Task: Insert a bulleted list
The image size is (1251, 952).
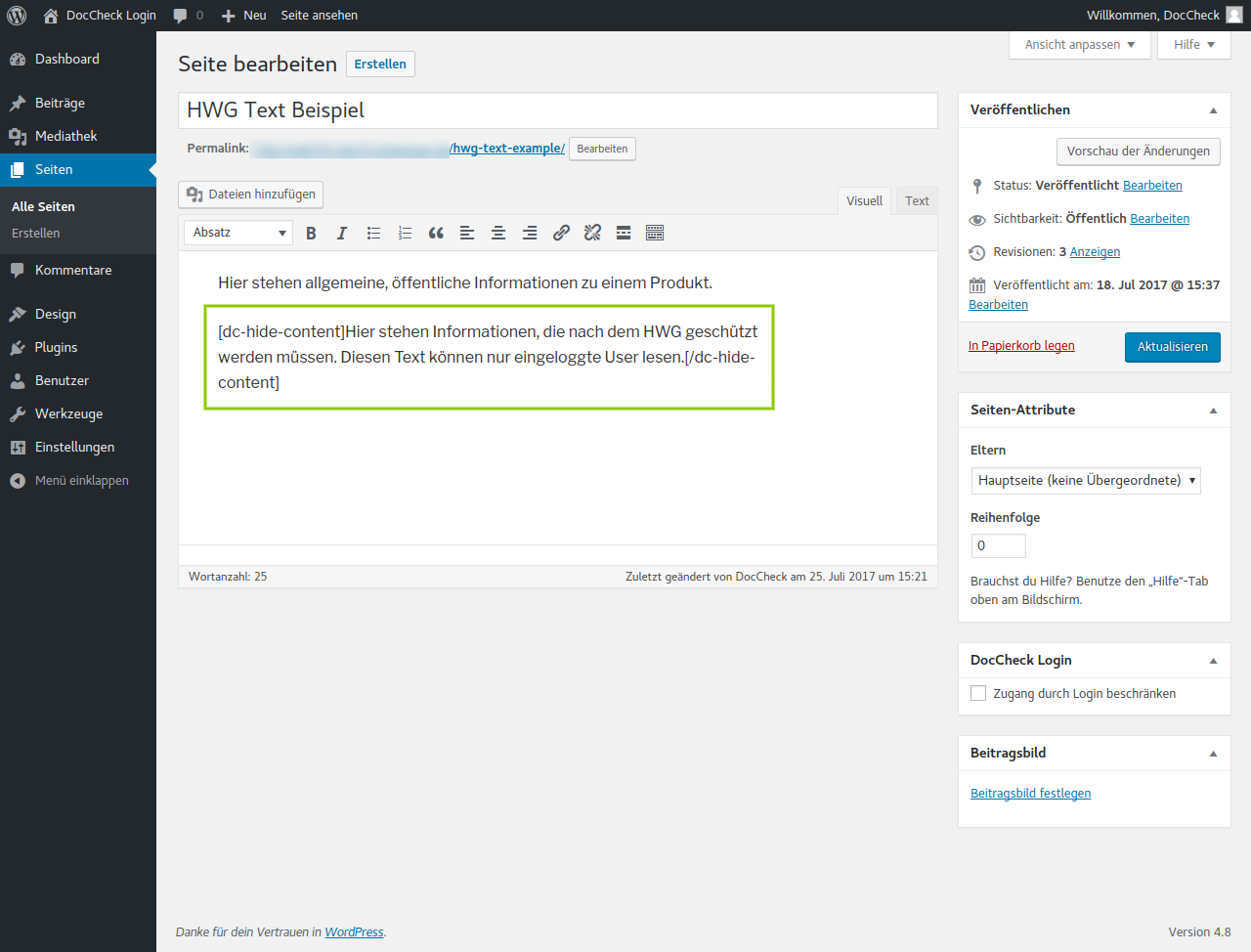Action: (373, 233)
